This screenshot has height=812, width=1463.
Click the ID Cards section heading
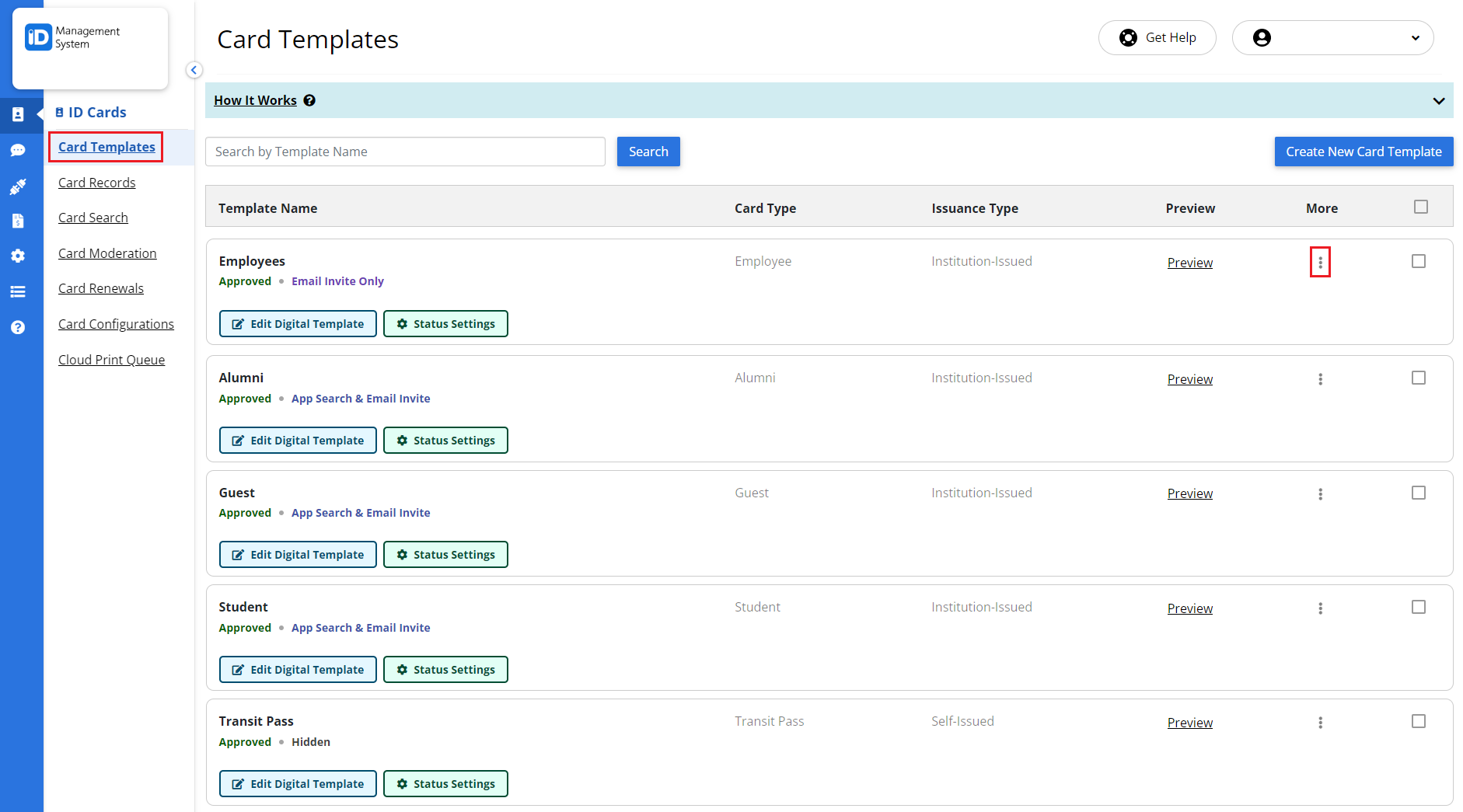pyautogui.click(x=90, y=112)
